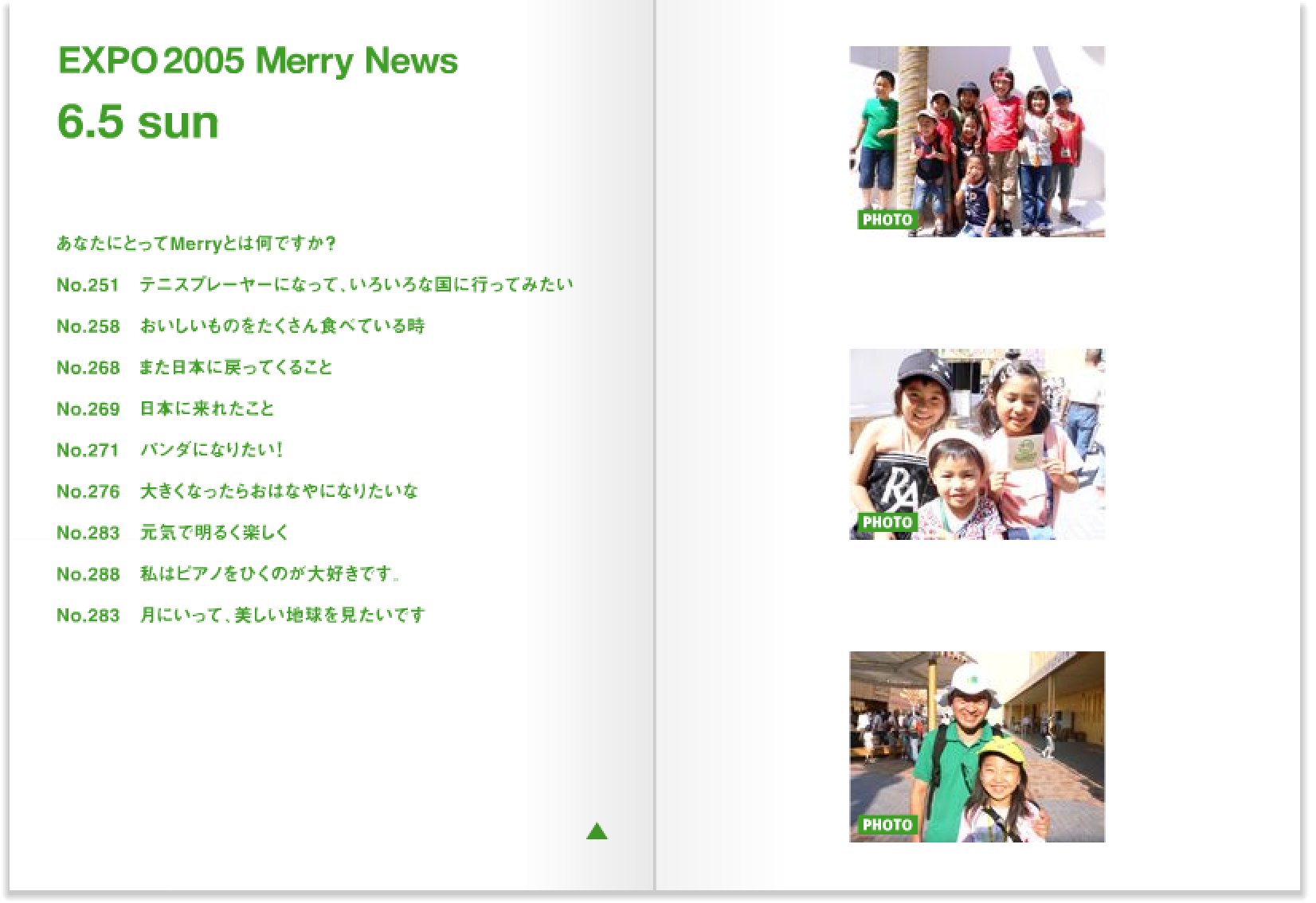
Task: Select entry No.288 about loving to play piano
Action: coord(229,575)
